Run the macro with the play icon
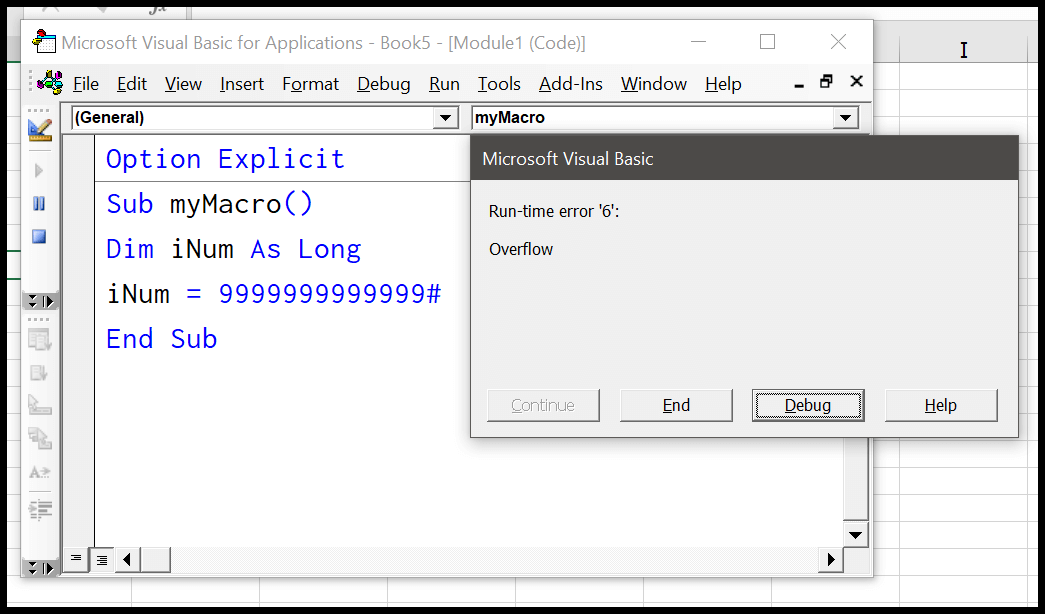This screenshot has height=614, width=1045. (x=40, y=170)
